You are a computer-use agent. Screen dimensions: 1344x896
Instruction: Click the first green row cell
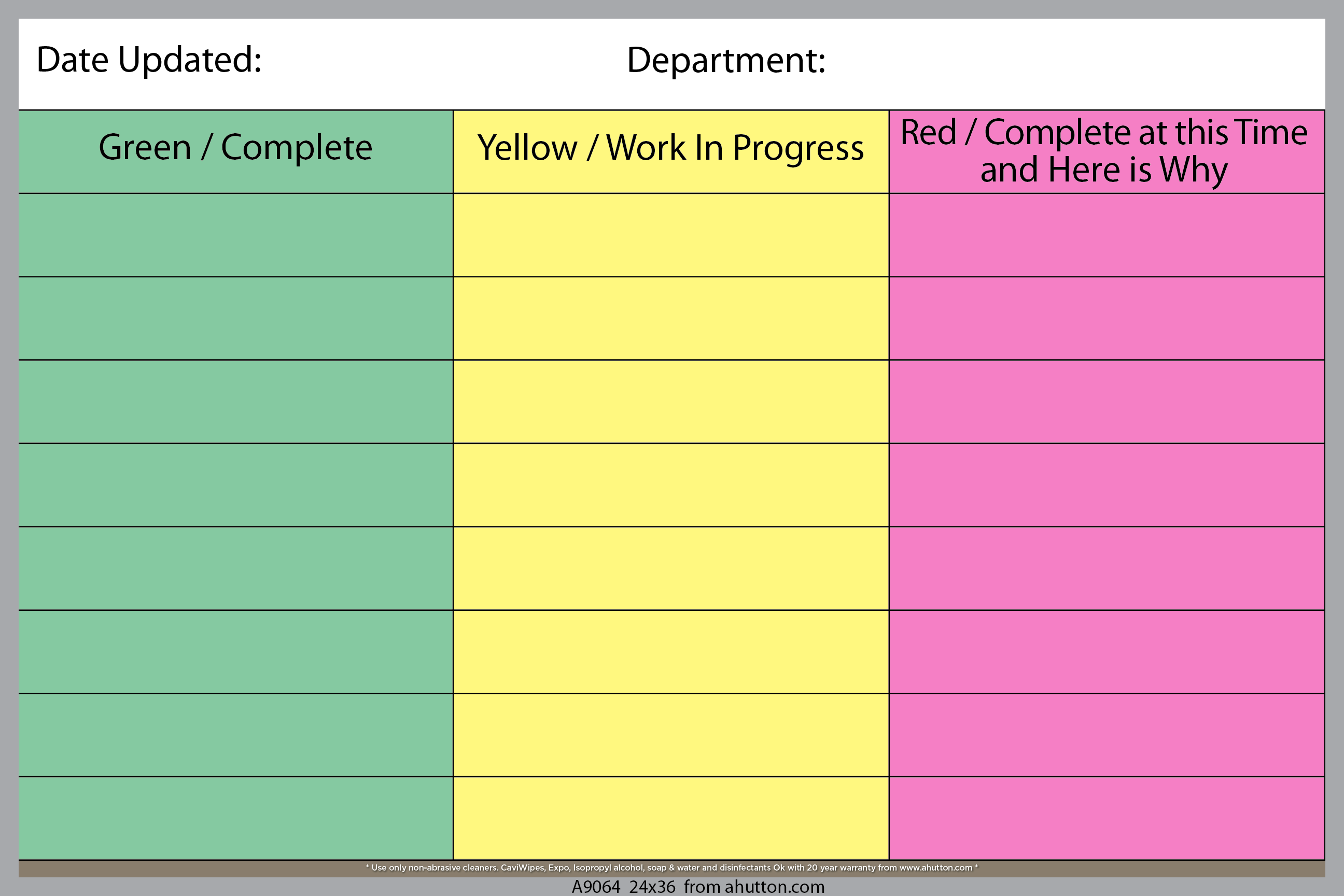235,235
